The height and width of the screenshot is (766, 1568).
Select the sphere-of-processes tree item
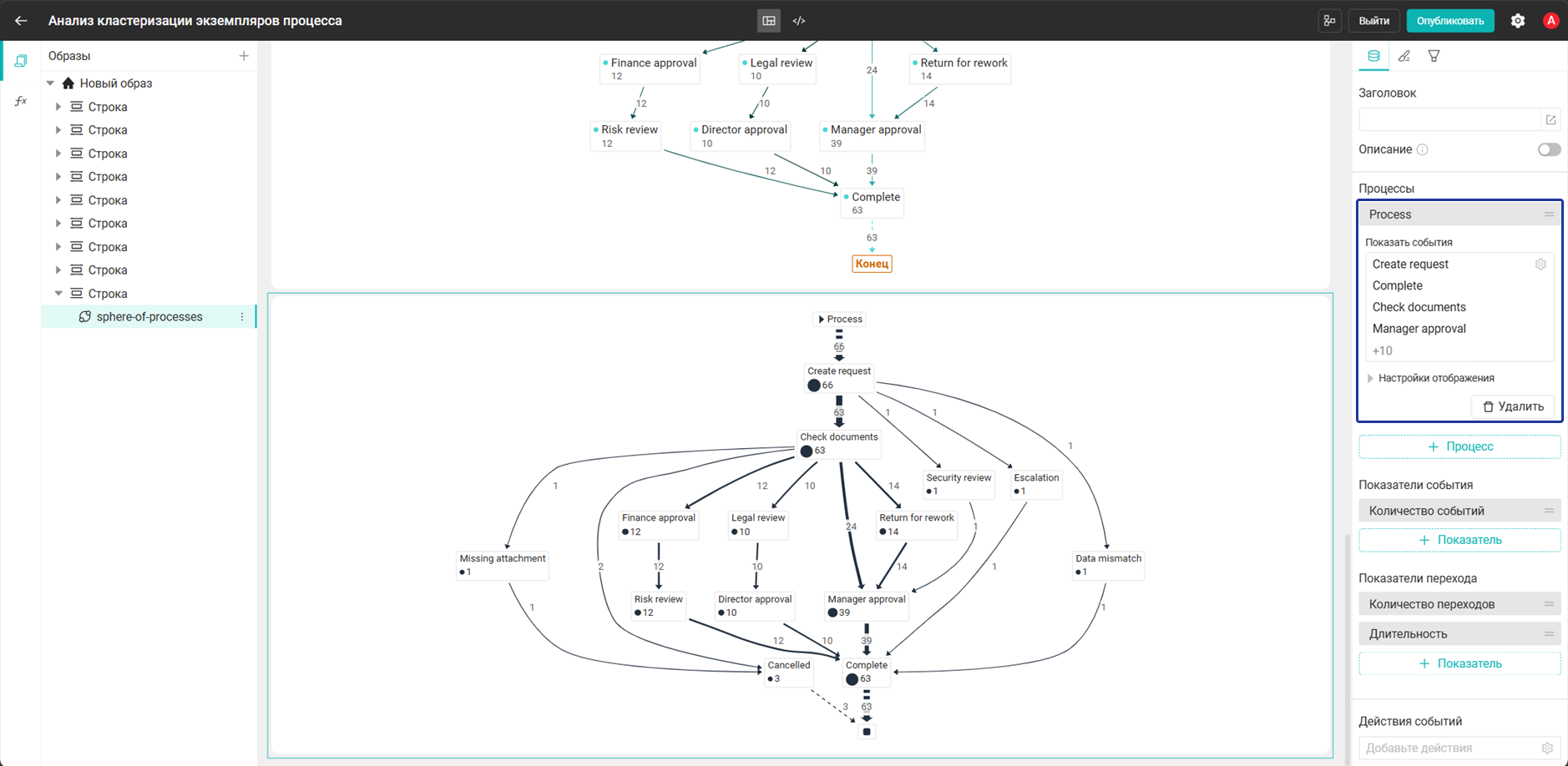(x=149, y=317)
